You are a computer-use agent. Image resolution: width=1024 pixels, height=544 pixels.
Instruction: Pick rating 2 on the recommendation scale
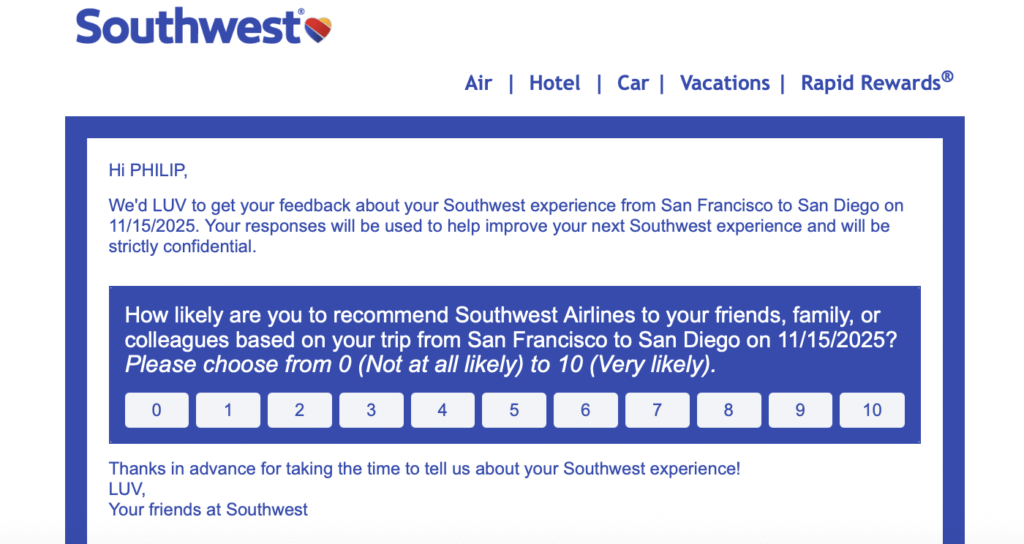point(300,410)
